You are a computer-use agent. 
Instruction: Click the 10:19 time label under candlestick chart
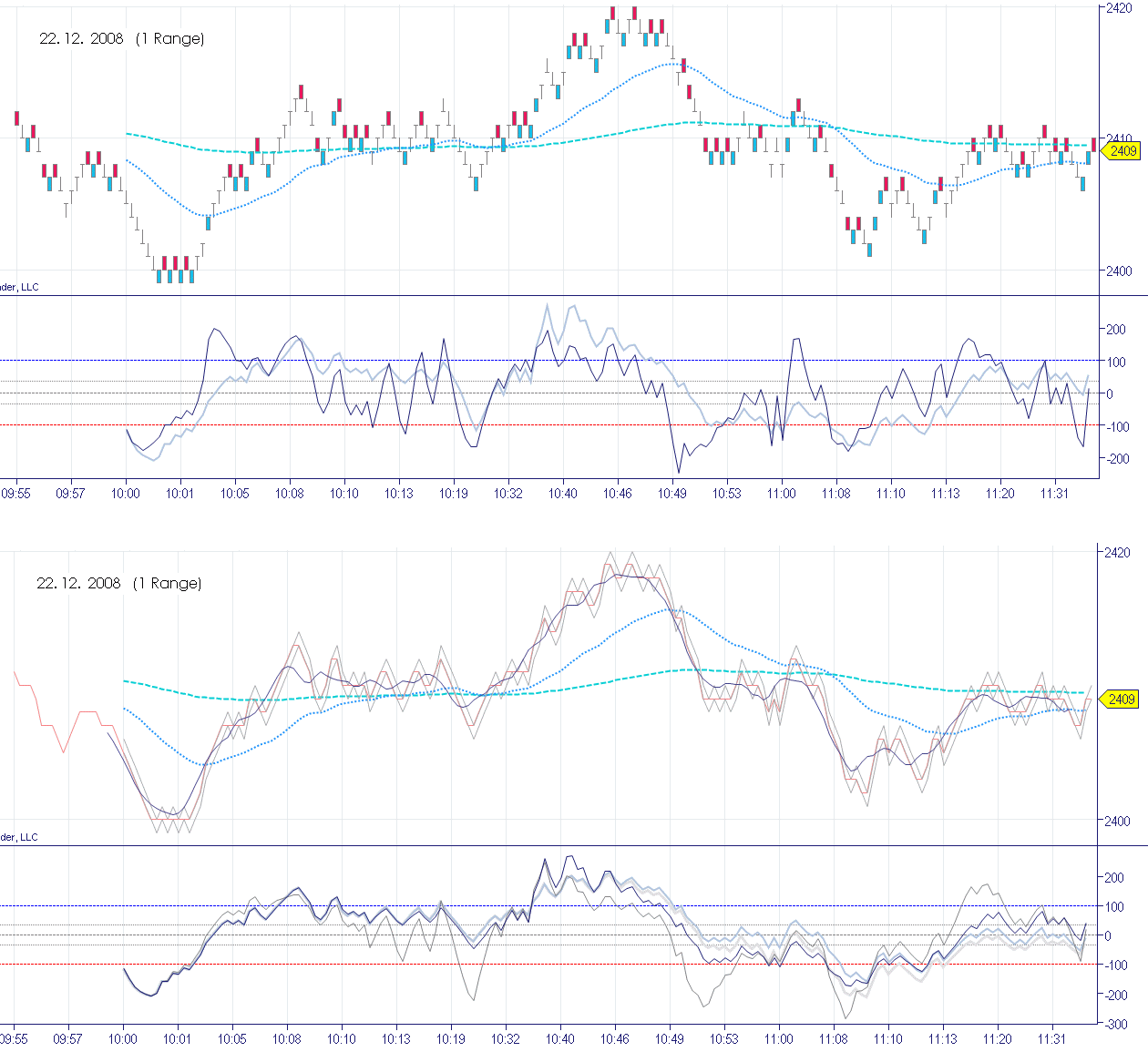[x=453, y=494]
